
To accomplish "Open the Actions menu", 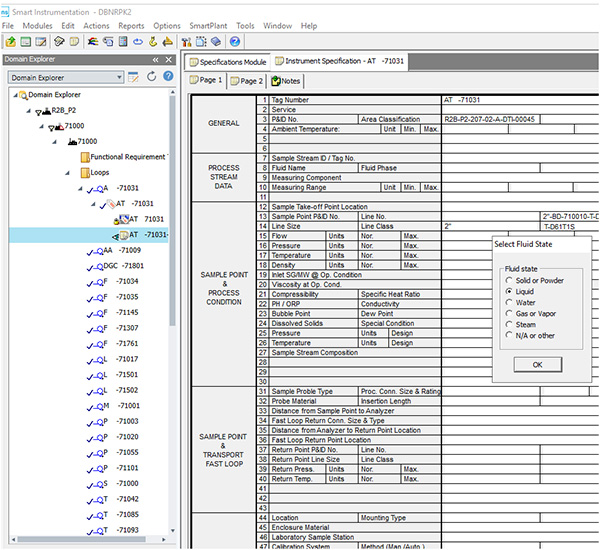I will click(x=96, y=26).
